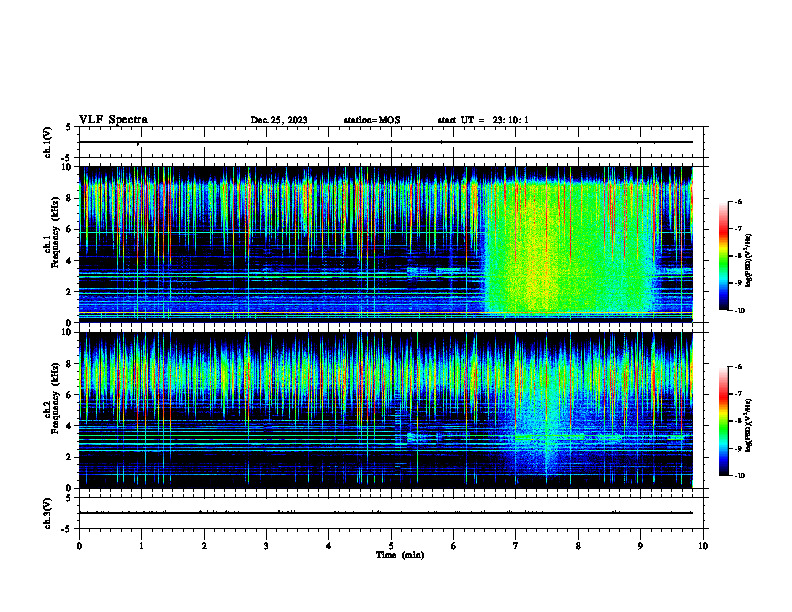The height and width of the screenshot is (612, 792).
Task: Click the ch.3 voltage waveform trace
Action: tap(386, 513)
